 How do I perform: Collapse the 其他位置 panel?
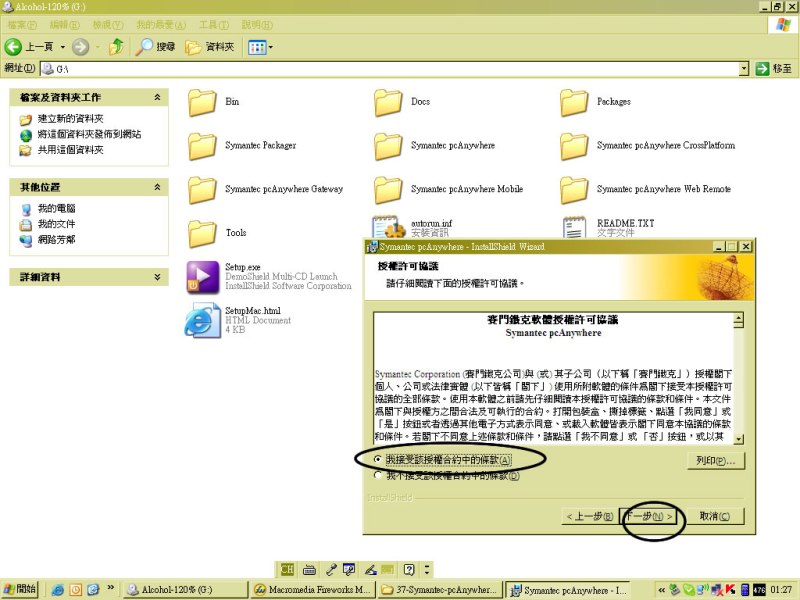pos(157,187)
